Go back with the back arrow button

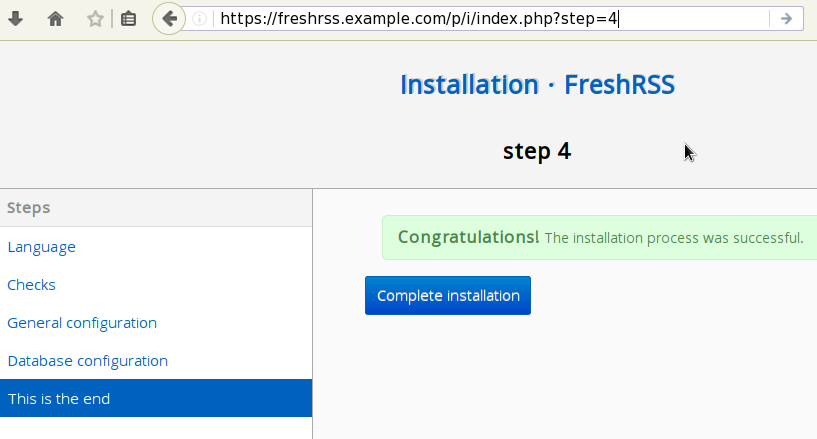click(169, 18)
